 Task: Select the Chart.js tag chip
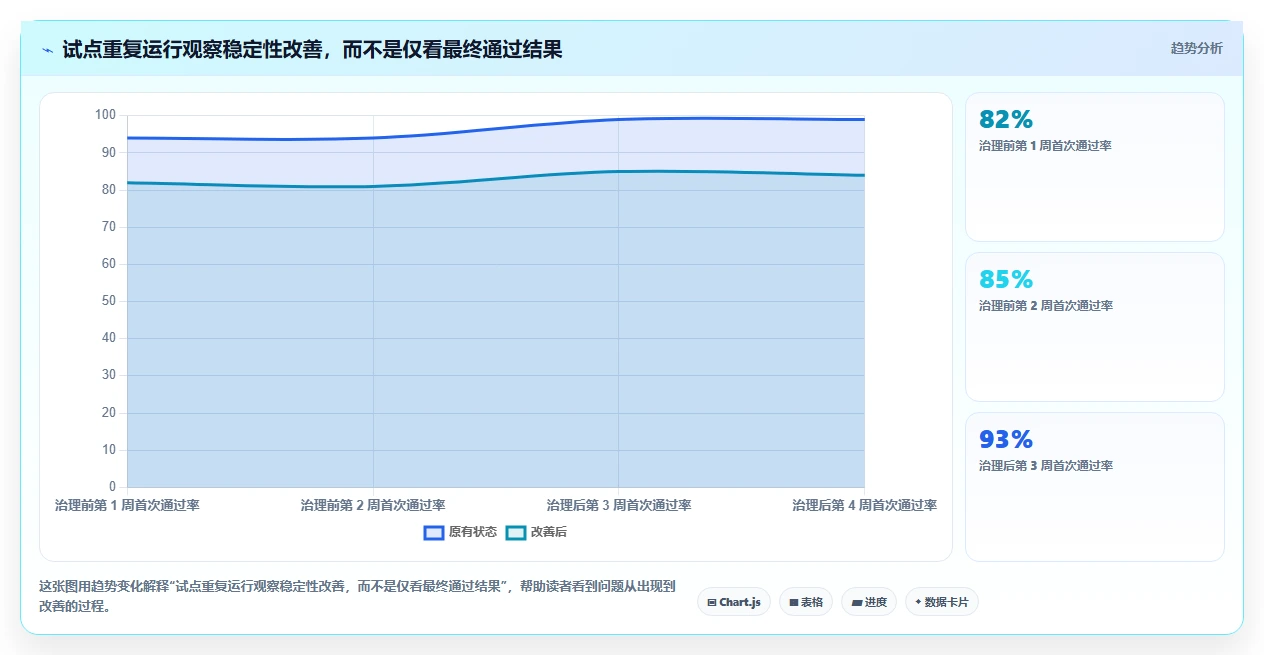tap(734, 602)
